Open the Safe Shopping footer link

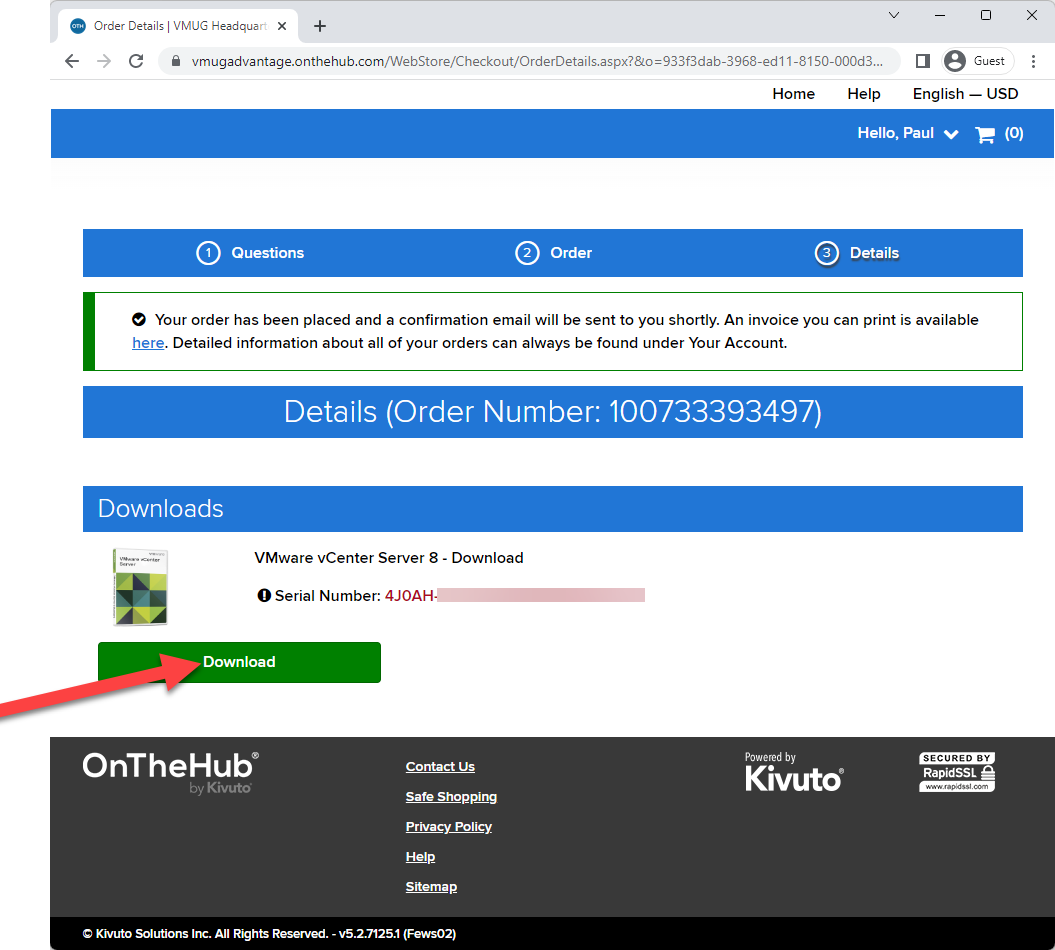coord(451,797)
